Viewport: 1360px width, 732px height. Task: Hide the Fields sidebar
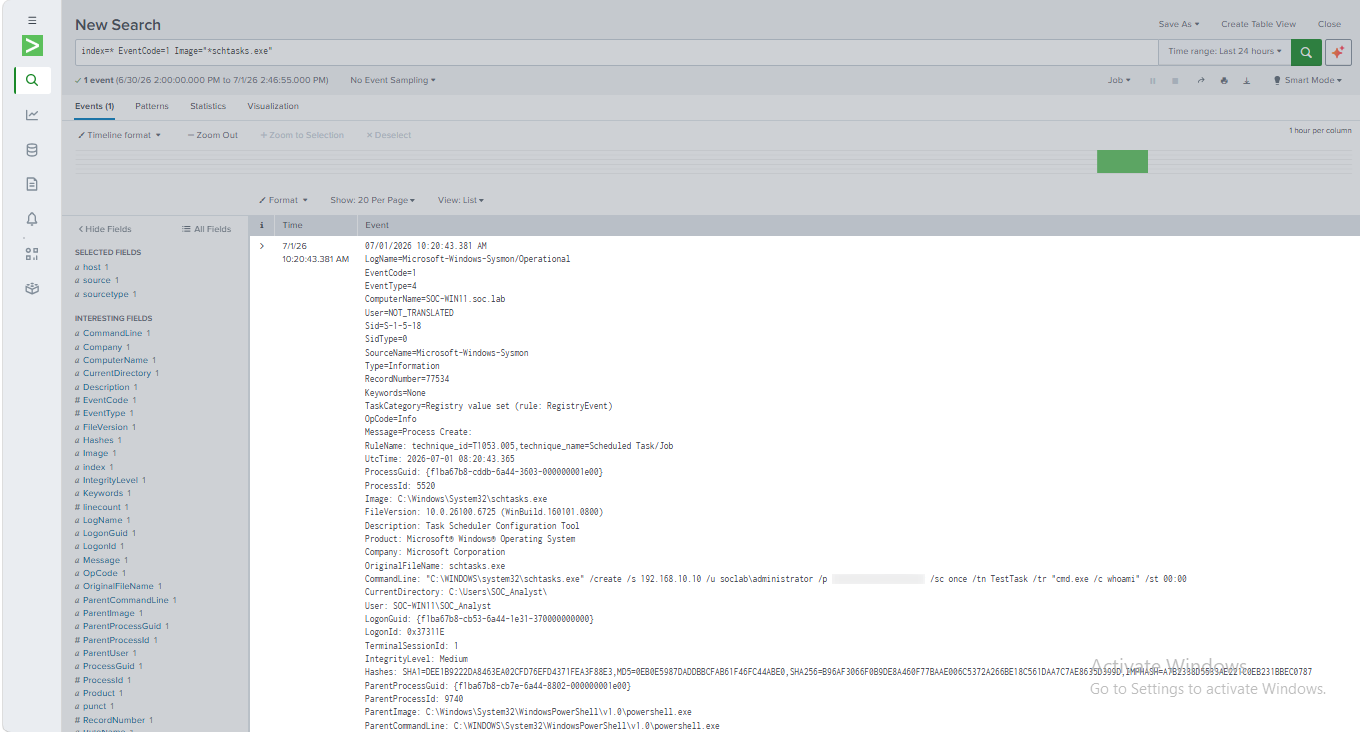click(105, 229)
